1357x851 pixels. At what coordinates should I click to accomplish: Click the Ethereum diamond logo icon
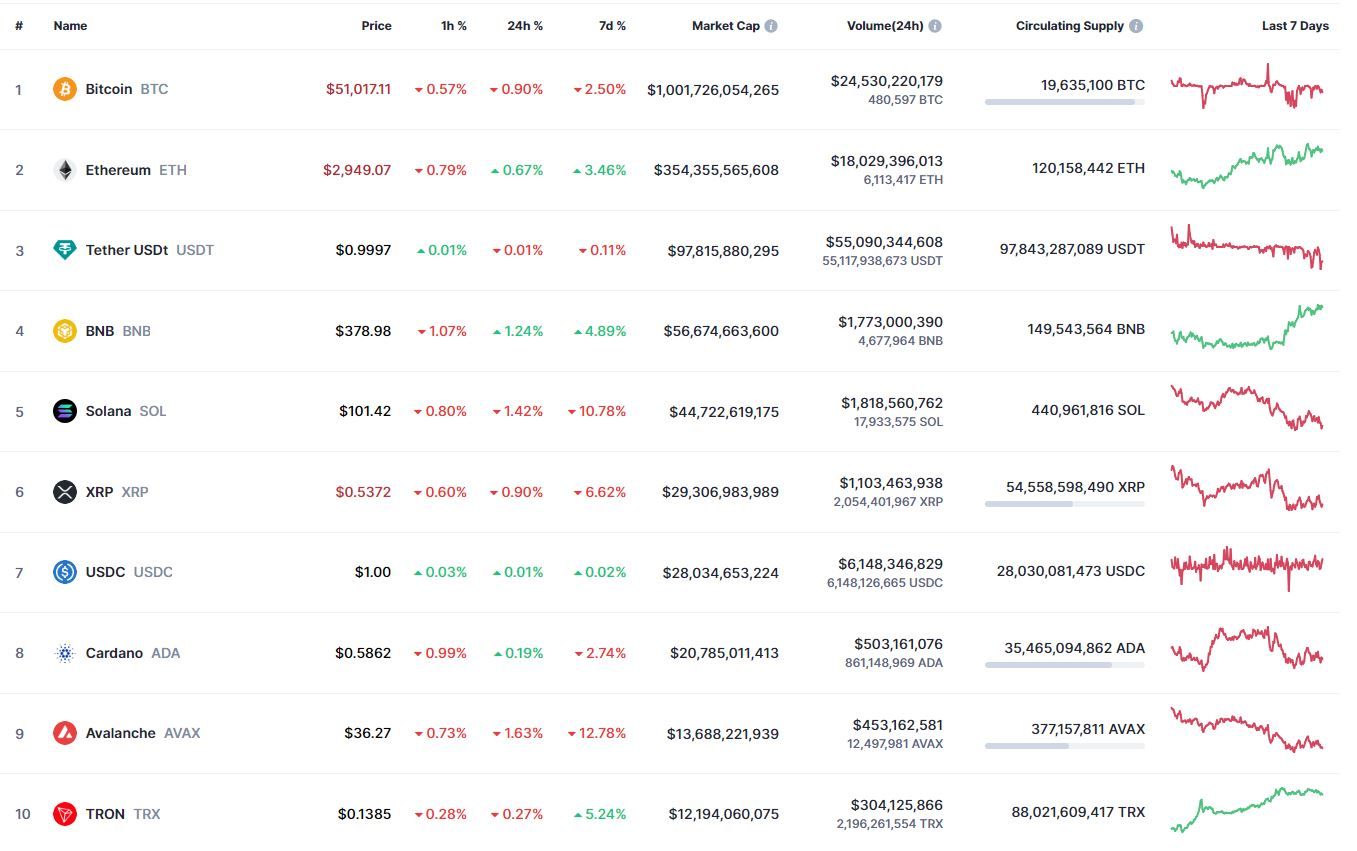point(65,170)
